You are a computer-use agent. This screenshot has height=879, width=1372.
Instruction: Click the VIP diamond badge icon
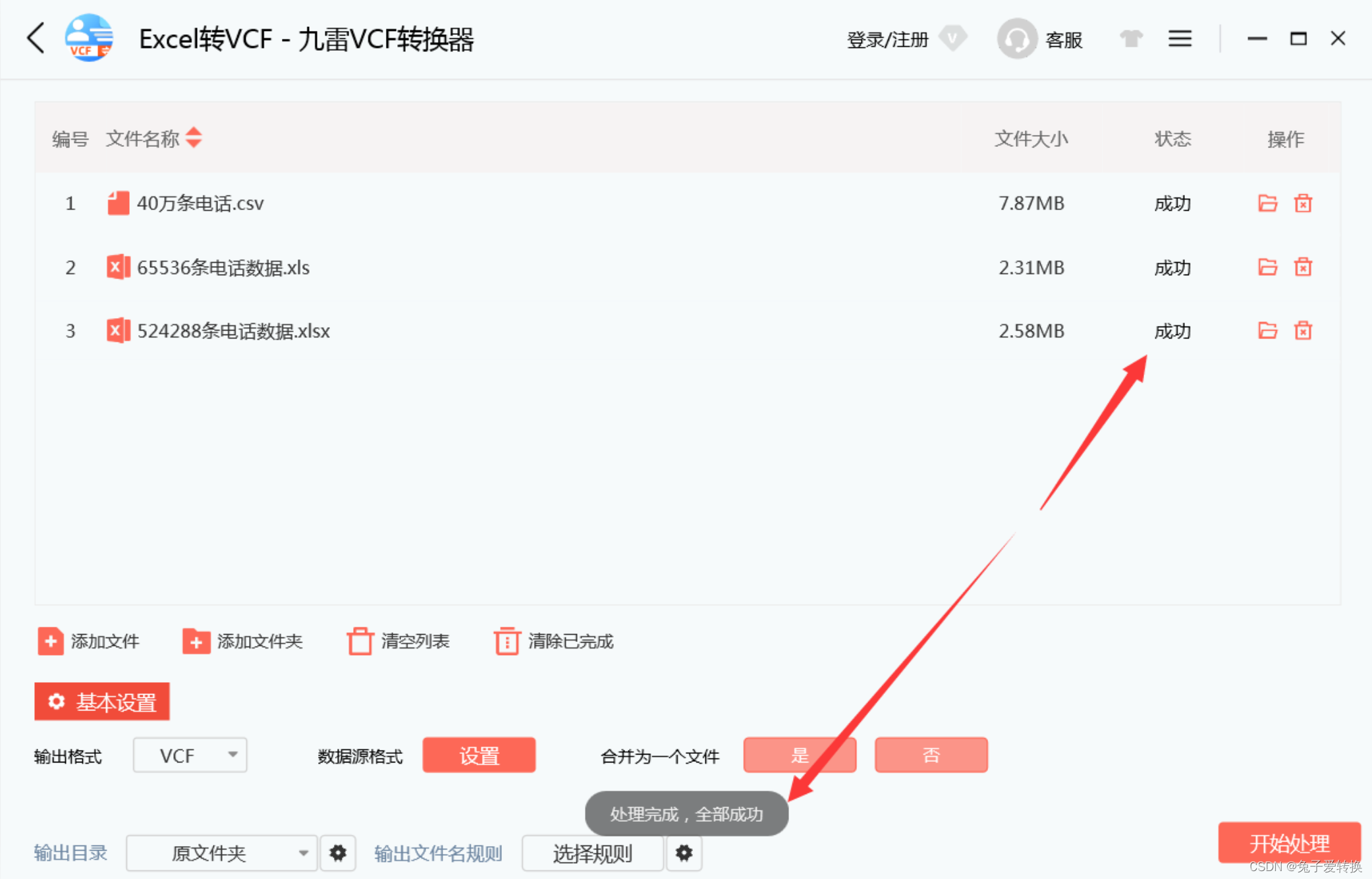(x=952, y=38)
